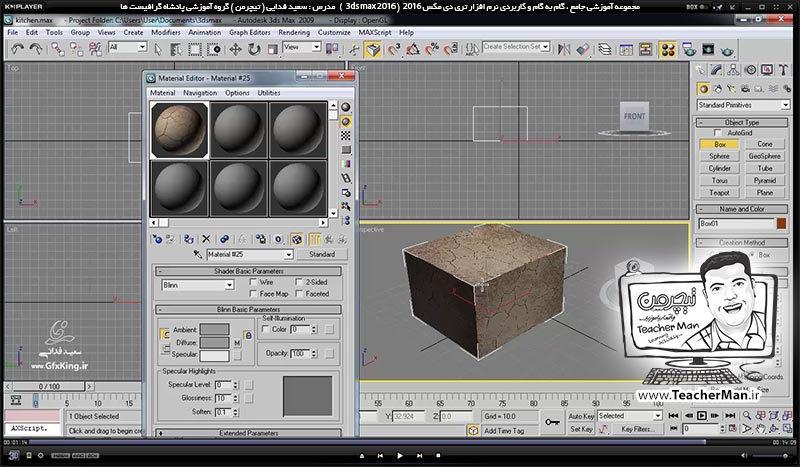Enable the 2-Sided checkbox
This screenshot has height=467, width=800.
299,282
